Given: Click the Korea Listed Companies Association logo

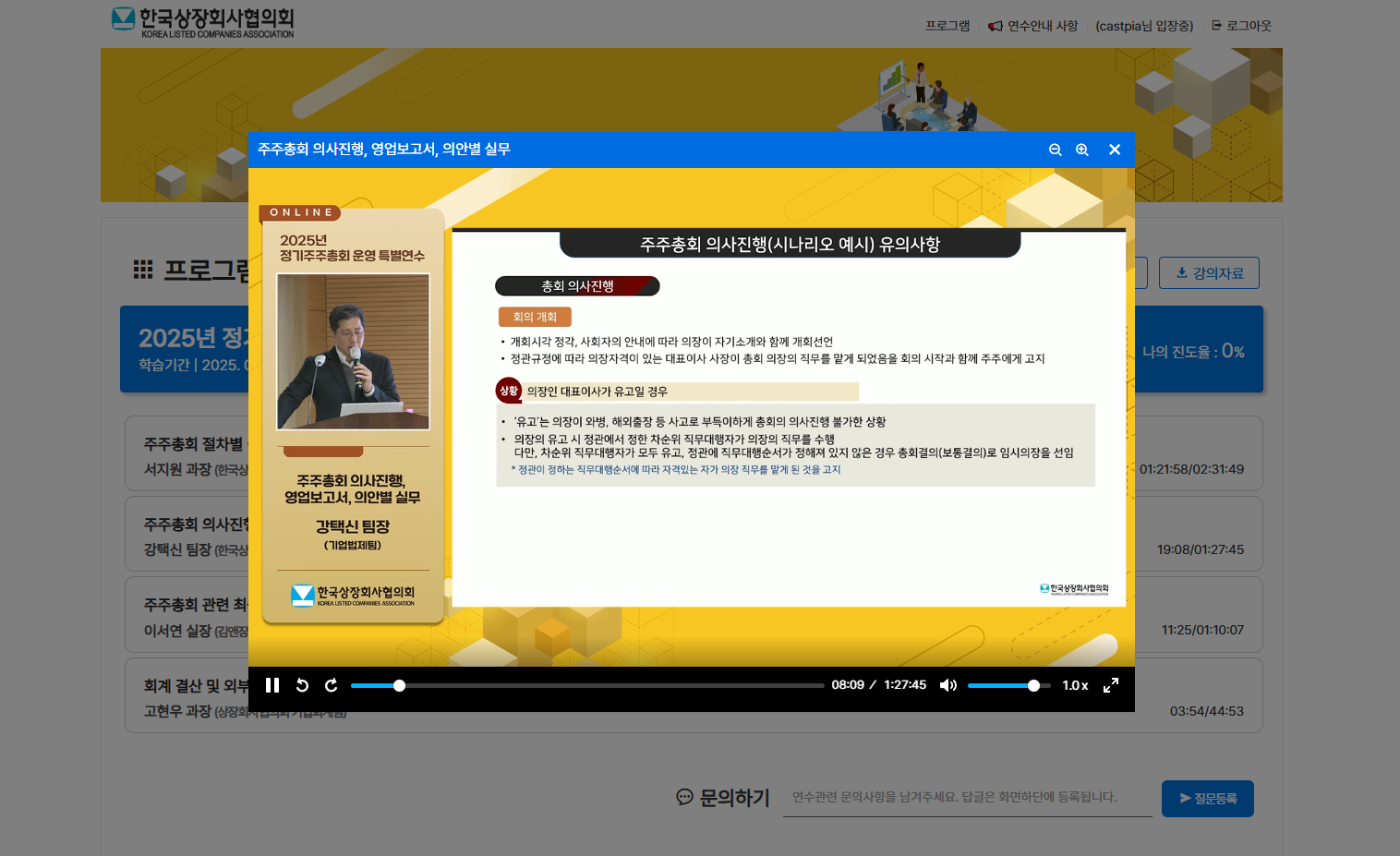Looking at the screenshot, I should (x=202, y=22).
